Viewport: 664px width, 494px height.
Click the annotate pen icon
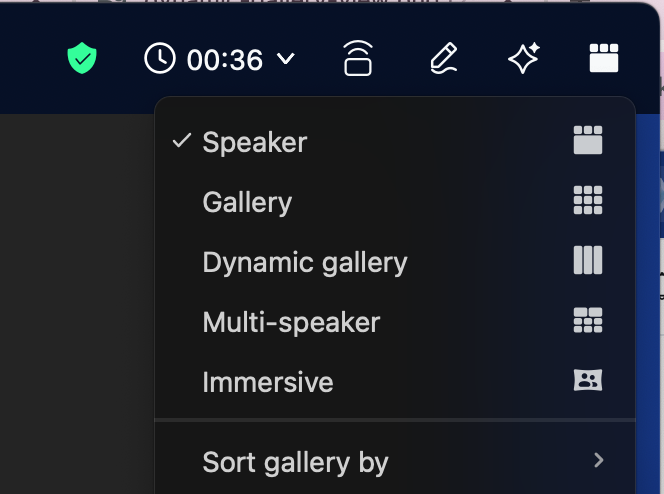coord(442,59)
